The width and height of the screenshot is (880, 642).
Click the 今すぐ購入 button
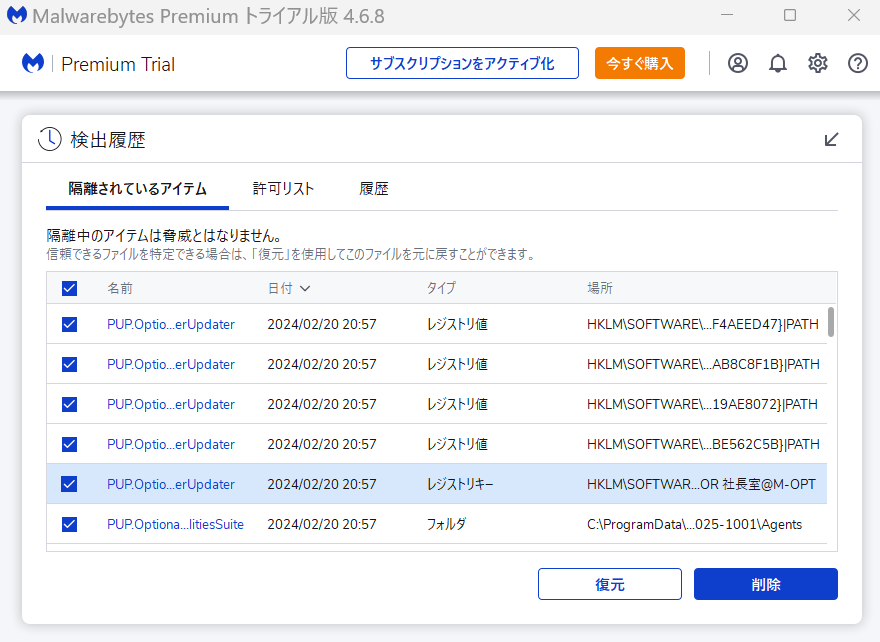click(640, 63)
